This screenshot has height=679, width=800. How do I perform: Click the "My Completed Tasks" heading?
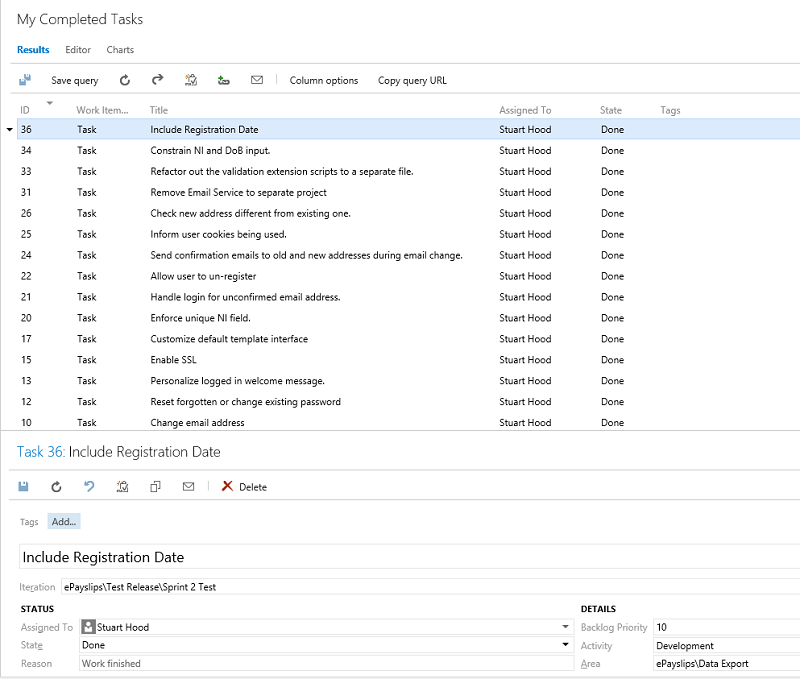pyautogui.click(x=80, y=19)
